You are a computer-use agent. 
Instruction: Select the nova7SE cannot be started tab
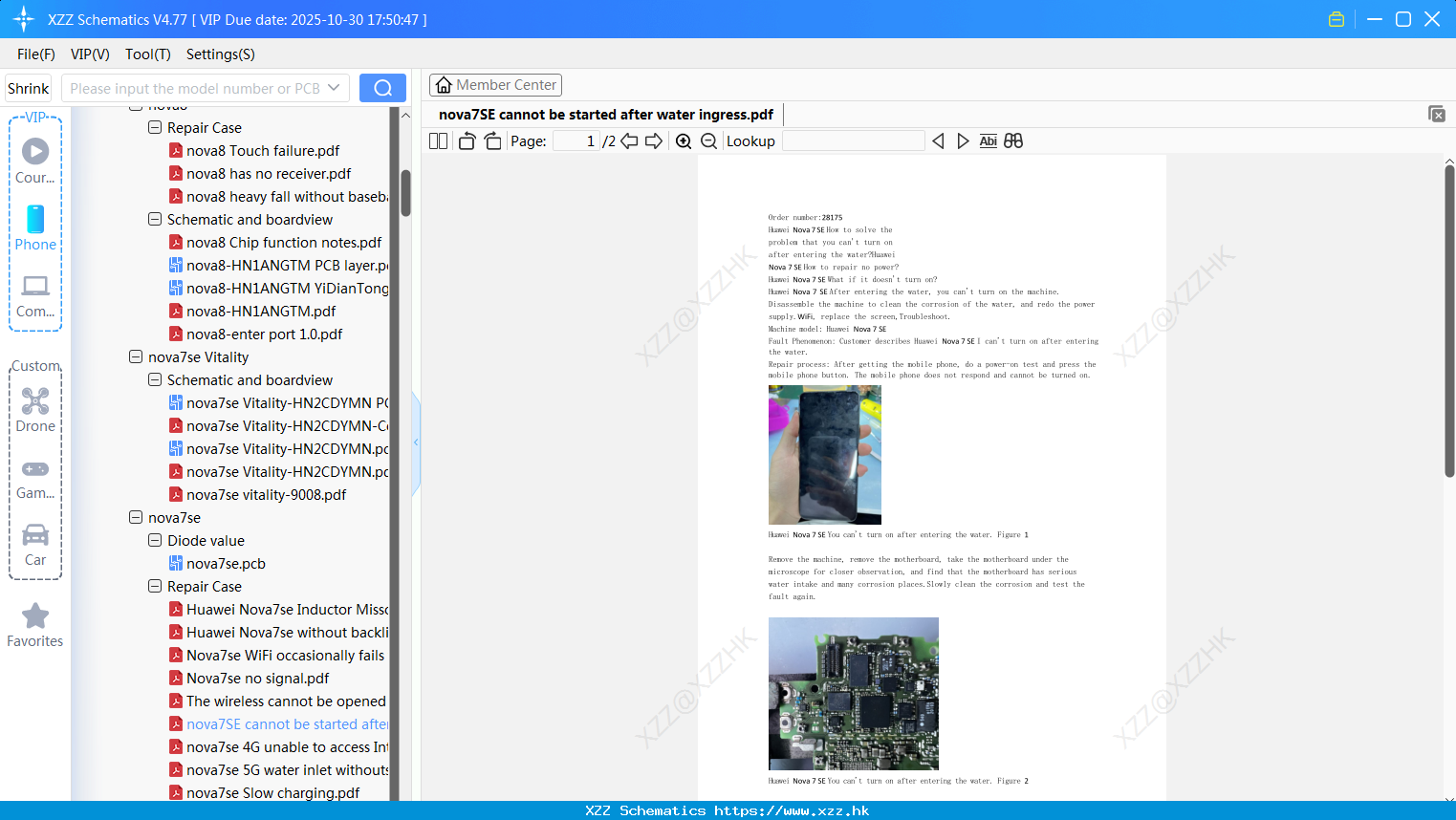606,115
